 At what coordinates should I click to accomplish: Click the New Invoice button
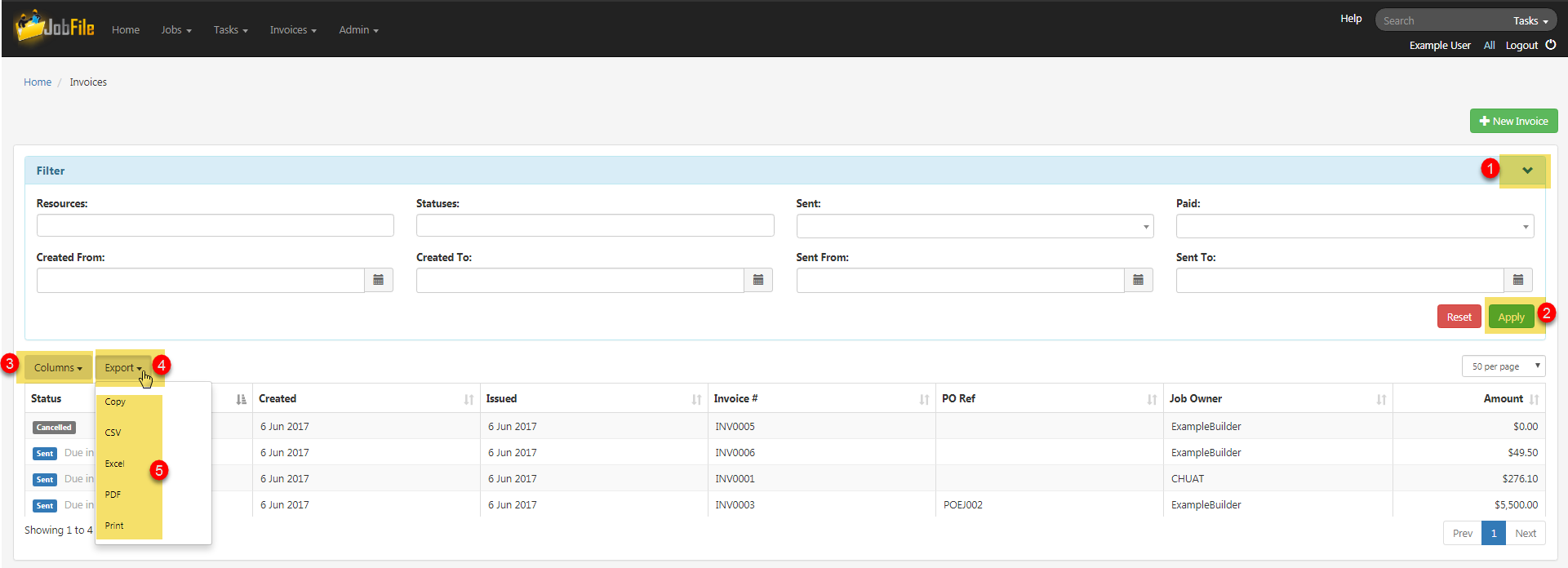[x=1513, y=121]
